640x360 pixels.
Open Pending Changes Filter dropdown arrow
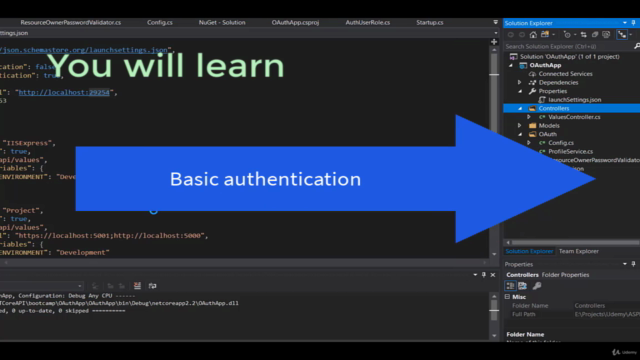tap(575, 35)
